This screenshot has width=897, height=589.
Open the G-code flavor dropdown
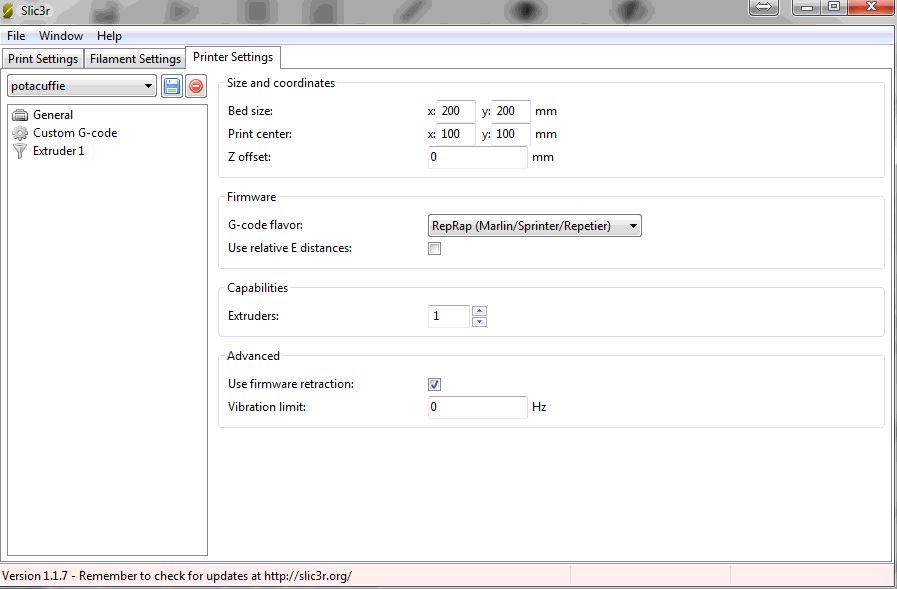534,226
